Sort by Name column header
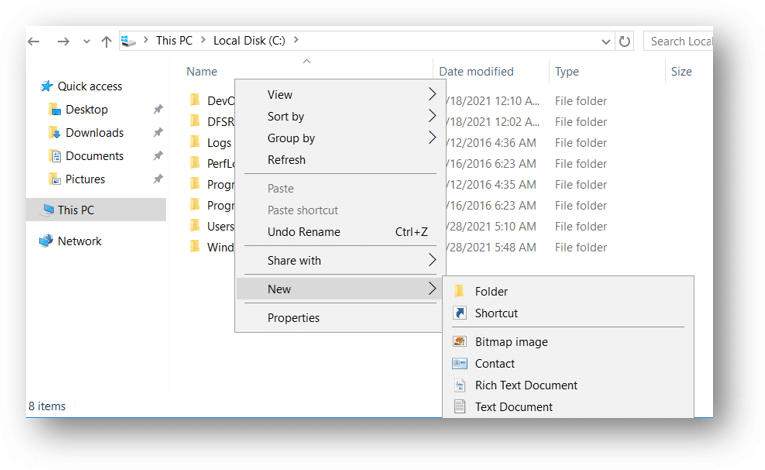 point(202,72)
